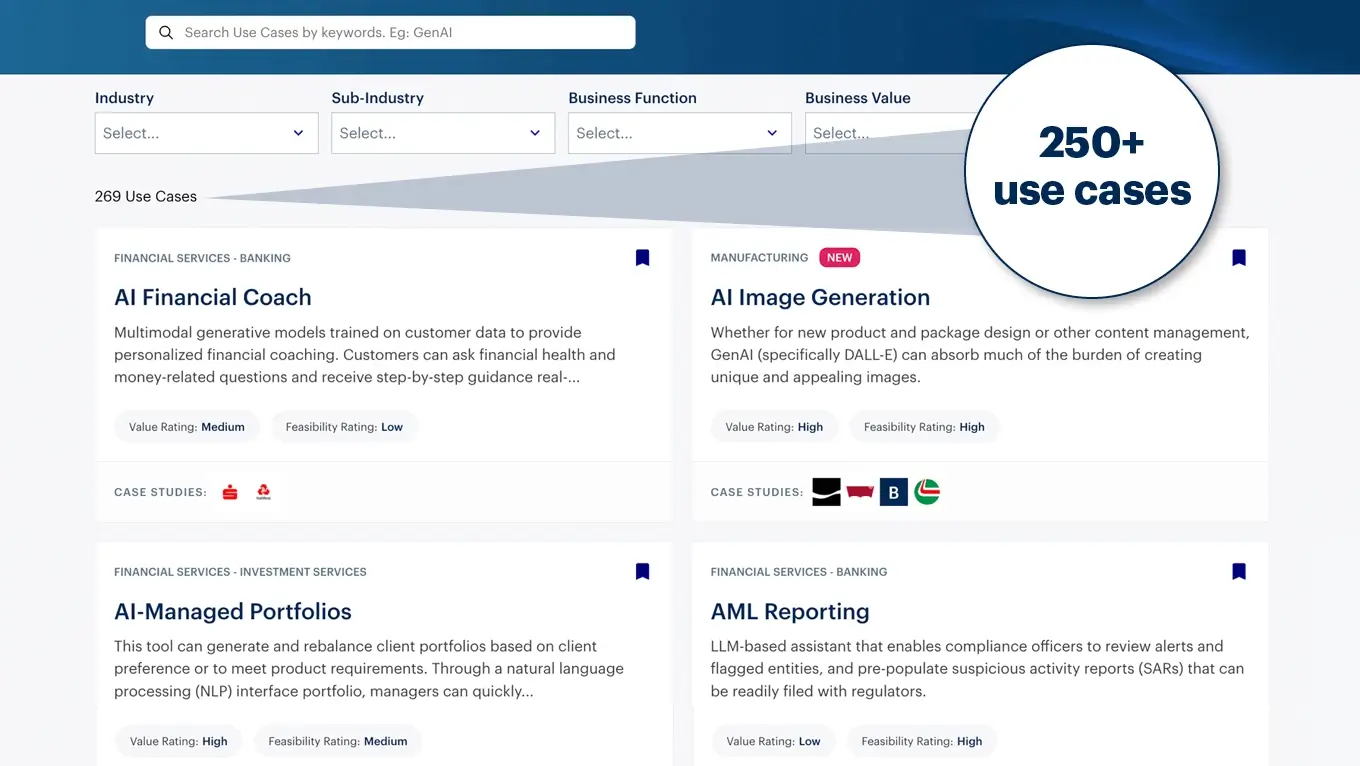Image resolution: width=1360 pixels, height=766 pixels.
Task: Click the dark red case study logo
Action: pos(860,492)
